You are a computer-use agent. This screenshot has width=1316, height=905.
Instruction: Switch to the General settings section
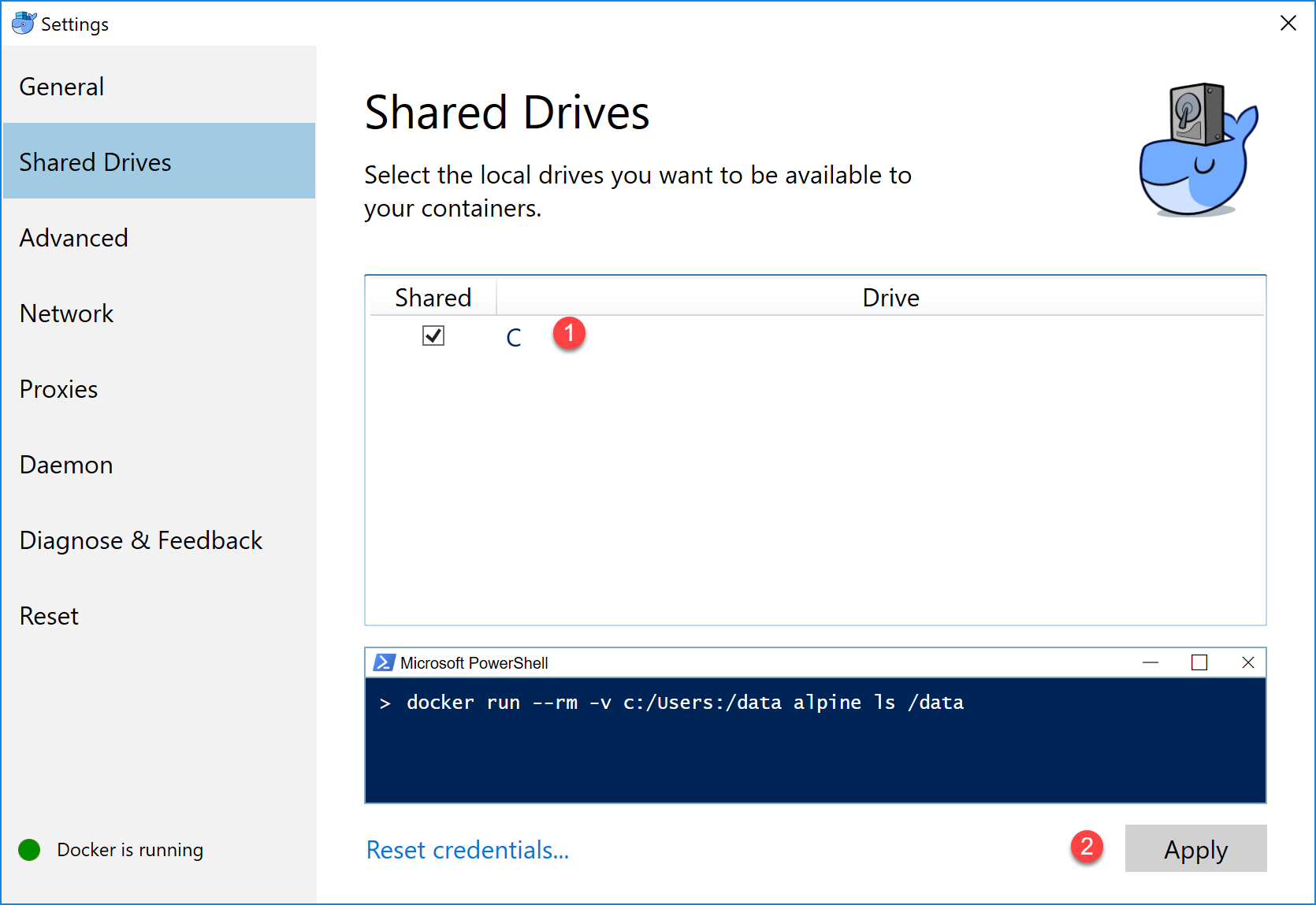(61, 87)
